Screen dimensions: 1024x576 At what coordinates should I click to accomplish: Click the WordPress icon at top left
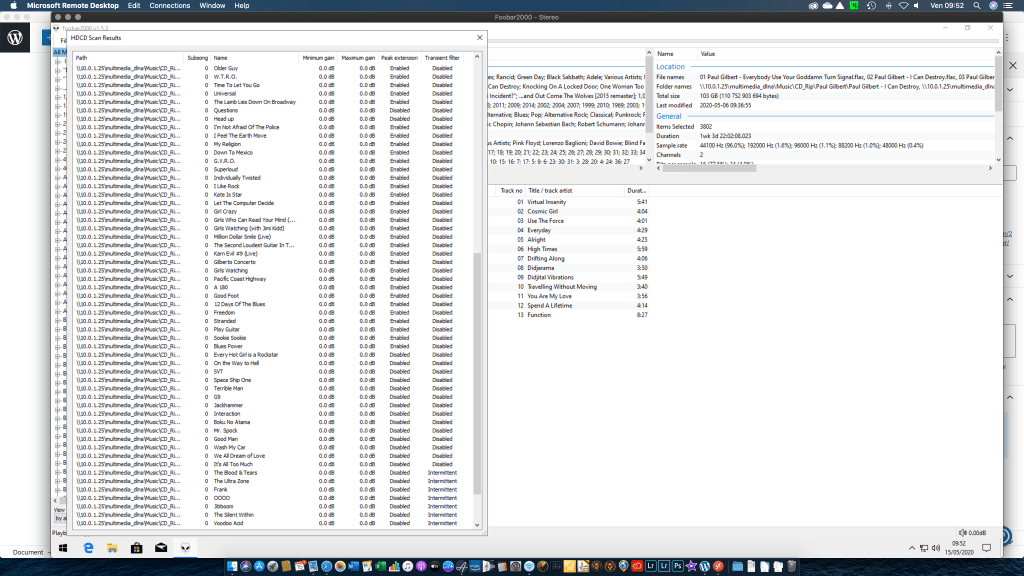tap(17, 37)
